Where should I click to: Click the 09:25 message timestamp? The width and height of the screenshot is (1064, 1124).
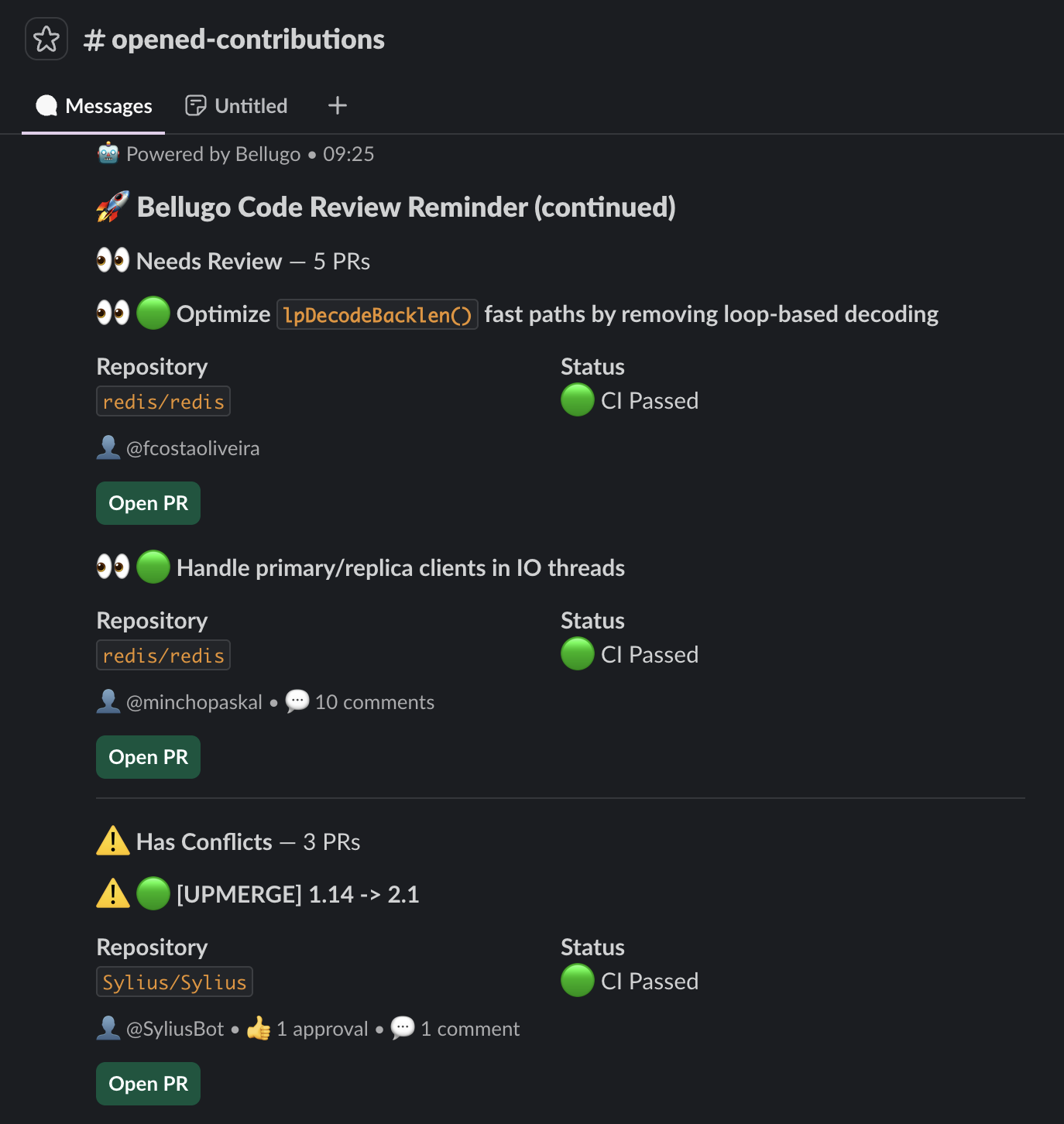point(348,154)
